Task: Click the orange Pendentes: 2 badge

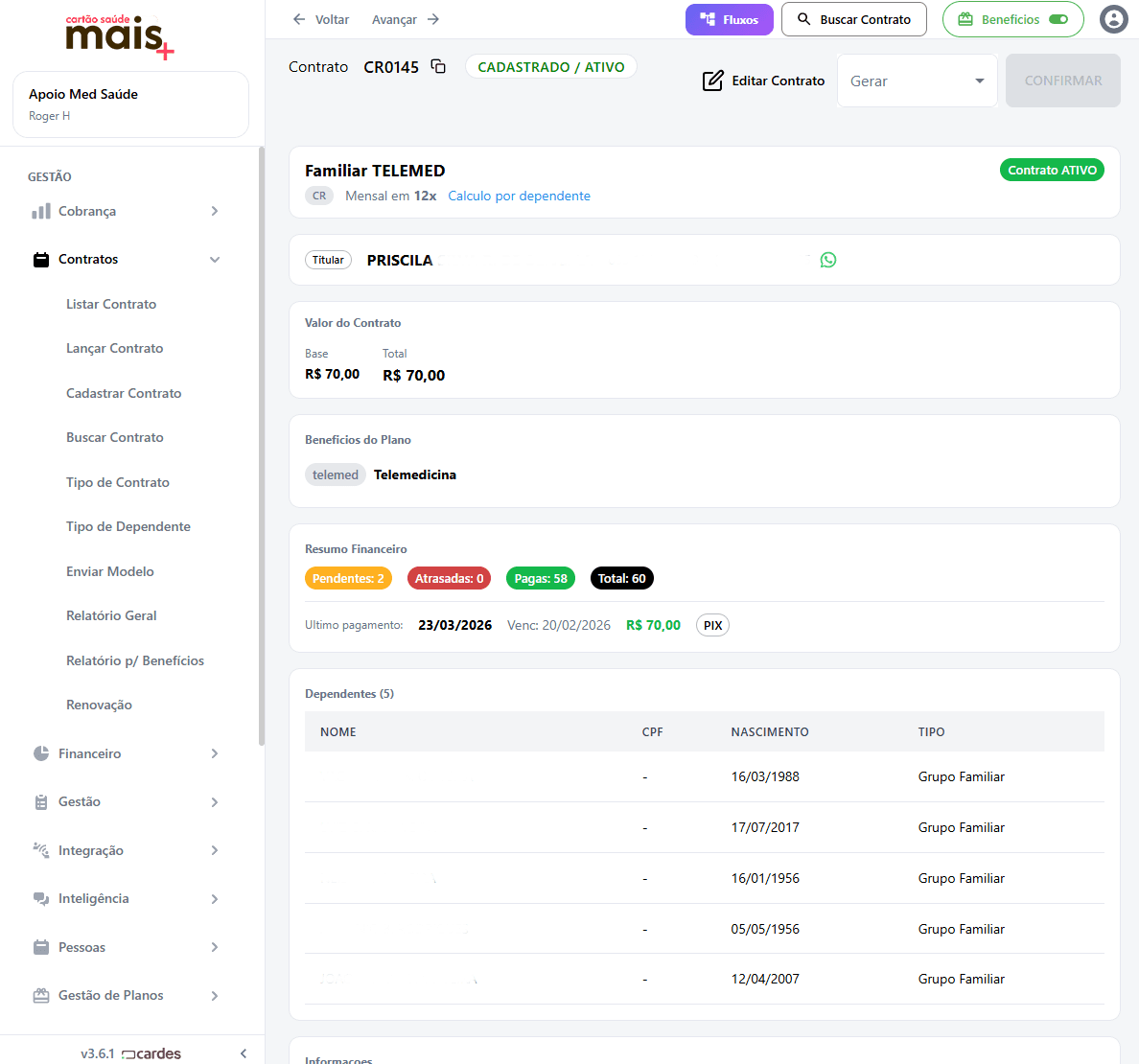Action: click(348, 578)
